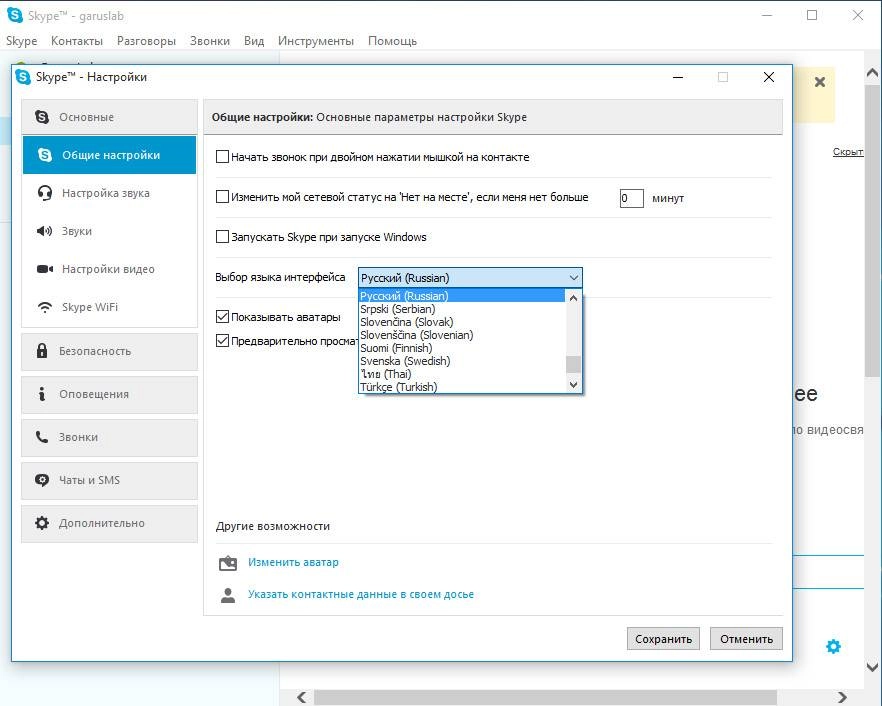Click the blue gear icon in main Skype window
Screen dimensions: 882x706
(x=833, y=646)
